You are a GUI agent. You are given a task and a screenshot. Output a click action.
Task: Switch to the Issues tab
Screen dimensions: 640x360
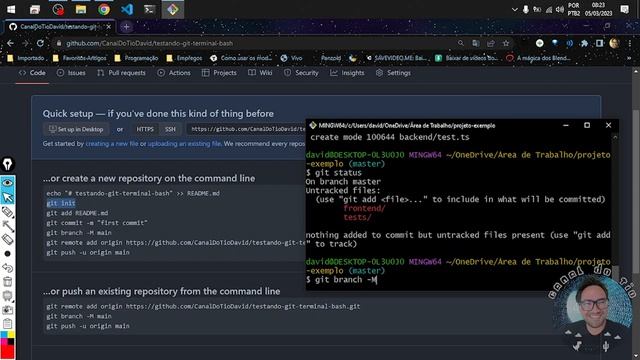point(71,73)
